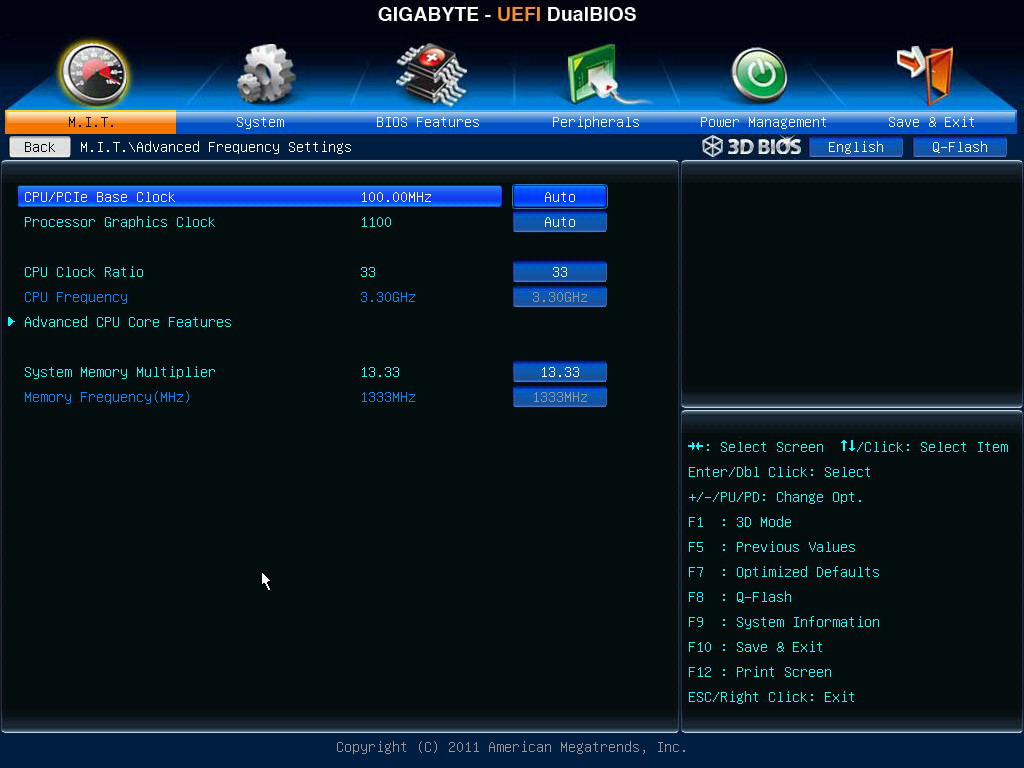Change language with English button
Image resolution: width=1024 pixels, height=768 pixels.
click(x=856, y=147)
